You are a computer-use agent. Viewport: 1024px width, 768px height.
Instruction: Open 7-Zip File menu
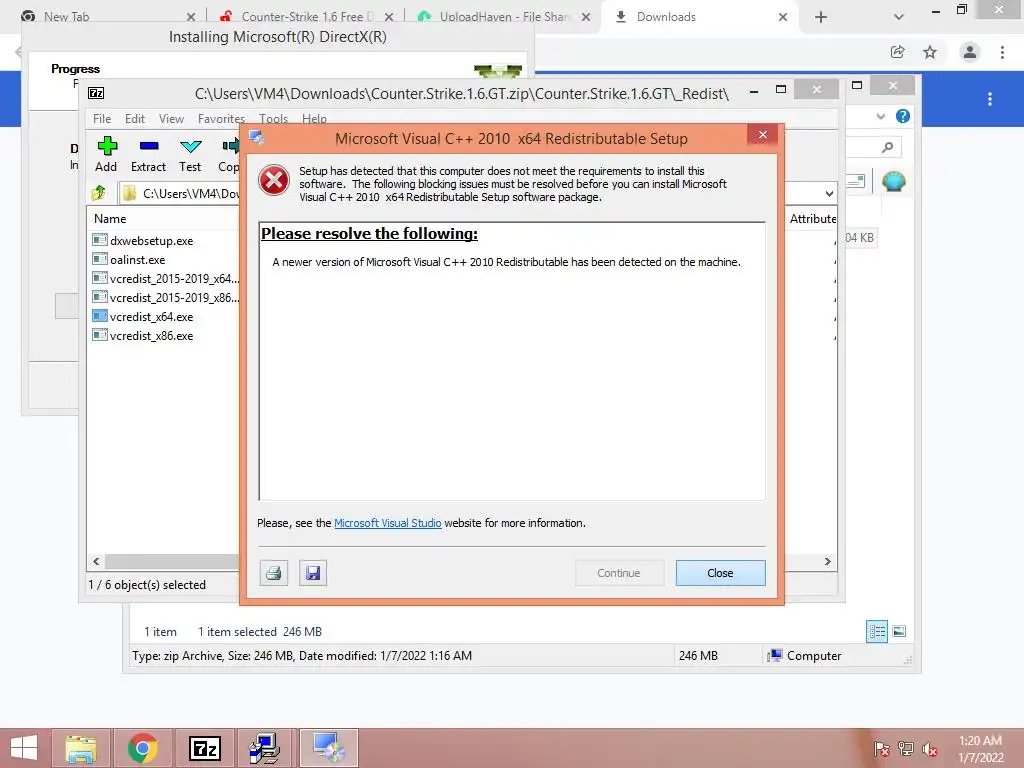[x=102, y=119]
